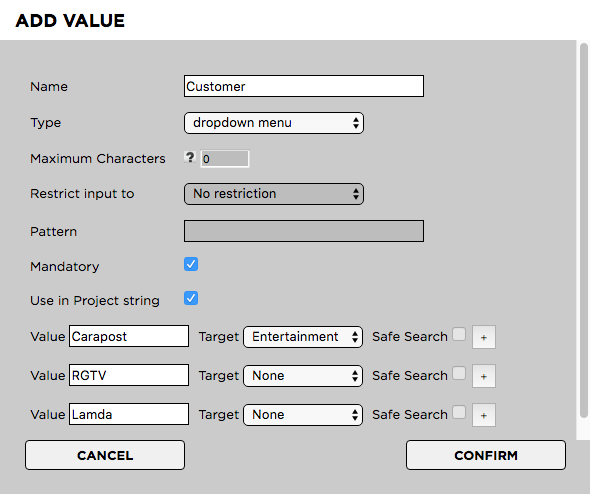Click the dialog's vertical scrollbar
The width and height of the screenshot is (590, 494).
tap(584, 230)
